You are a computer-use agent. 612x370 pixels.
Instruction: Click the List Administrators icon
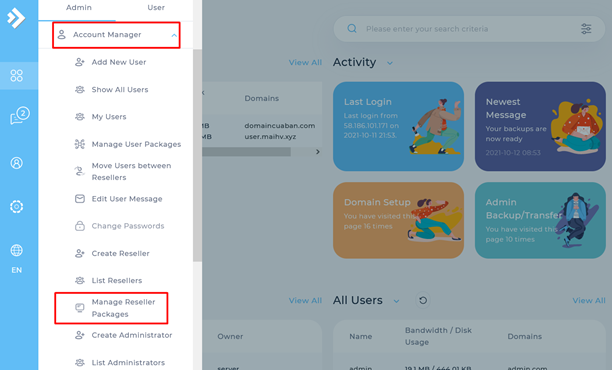tap(80, 362)
